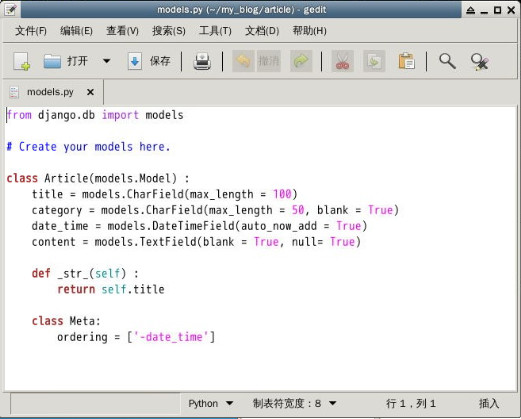The height and width of the screenshot is (419, 521).
Task: Close the models.py tab
Action: pyautogui.click(x=90, y=92)
